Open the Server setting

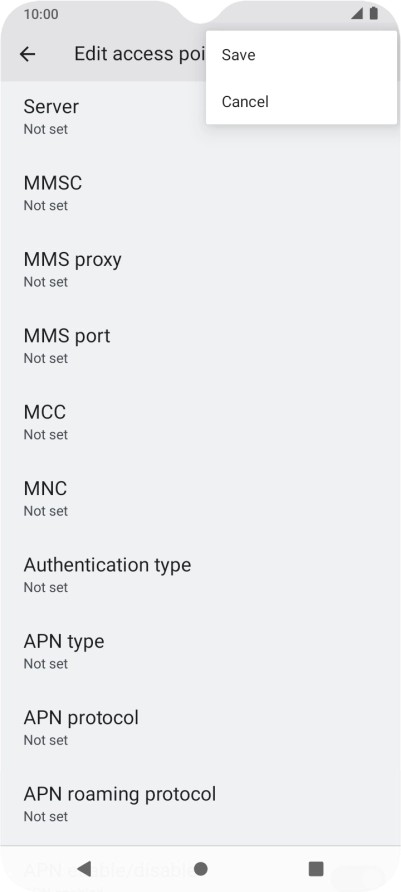pos(200,117)
